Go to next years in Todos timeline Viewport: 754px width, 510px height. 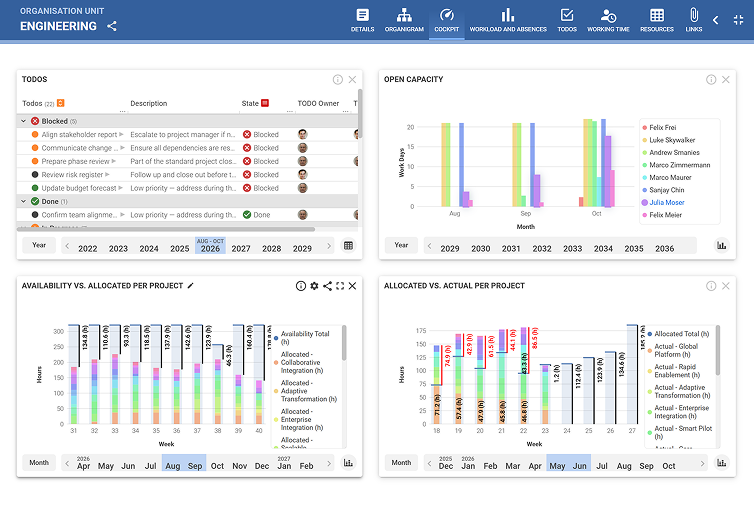329,246
